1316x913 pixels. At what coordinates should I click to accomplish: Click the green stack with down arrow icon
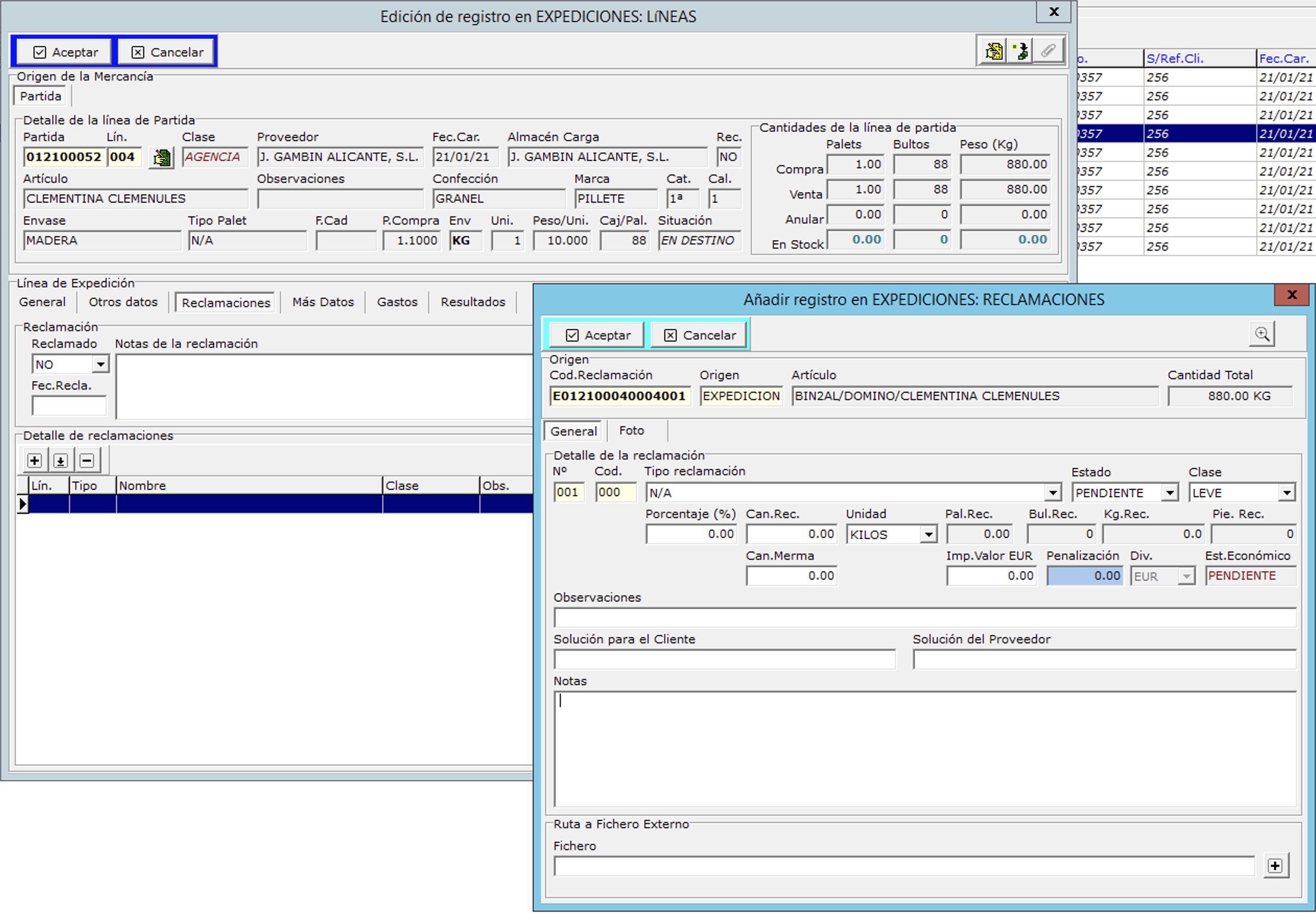point(1021,52)
